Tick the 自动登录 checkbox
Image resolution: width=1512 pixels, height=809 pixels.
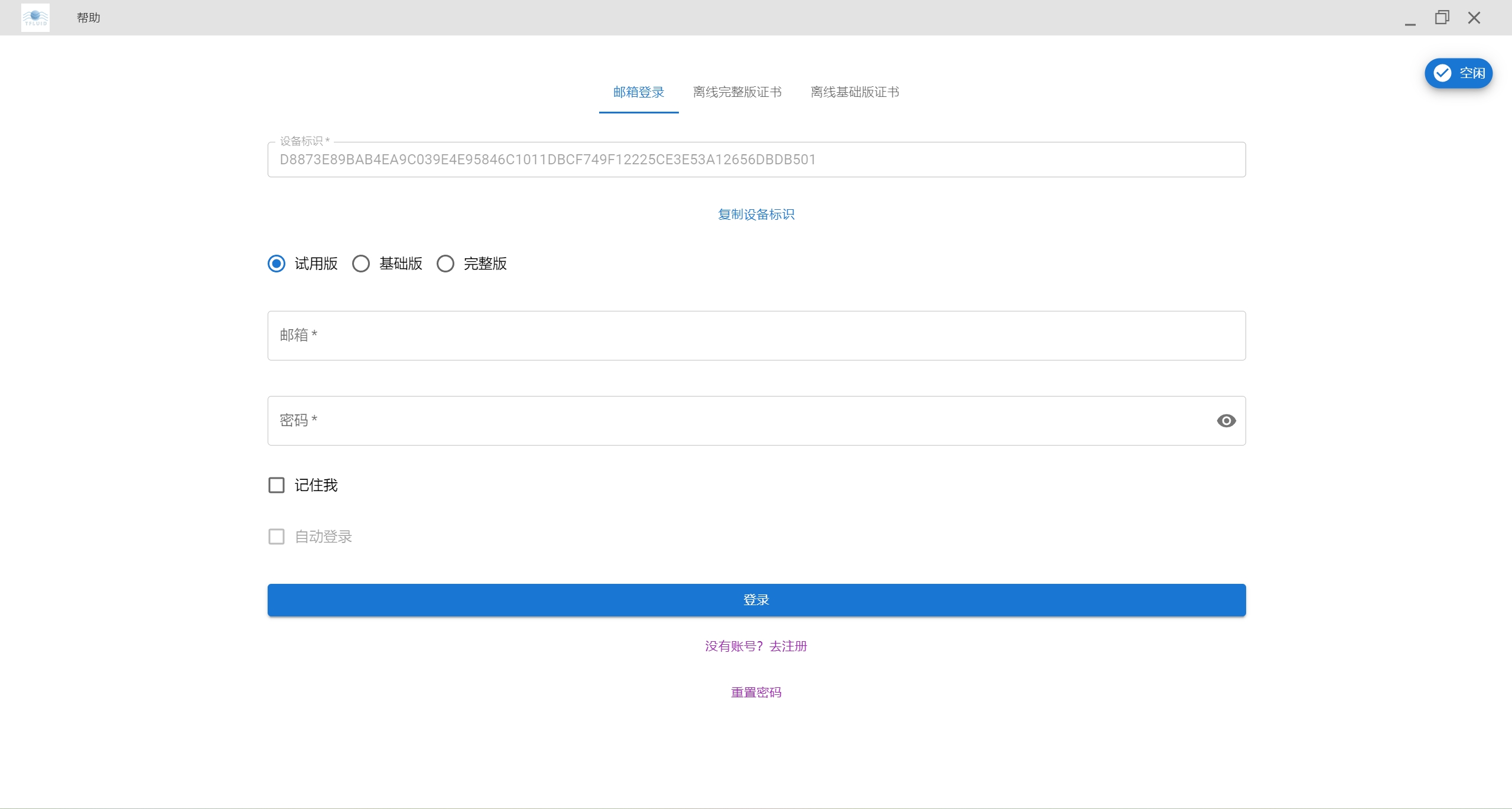277,537
